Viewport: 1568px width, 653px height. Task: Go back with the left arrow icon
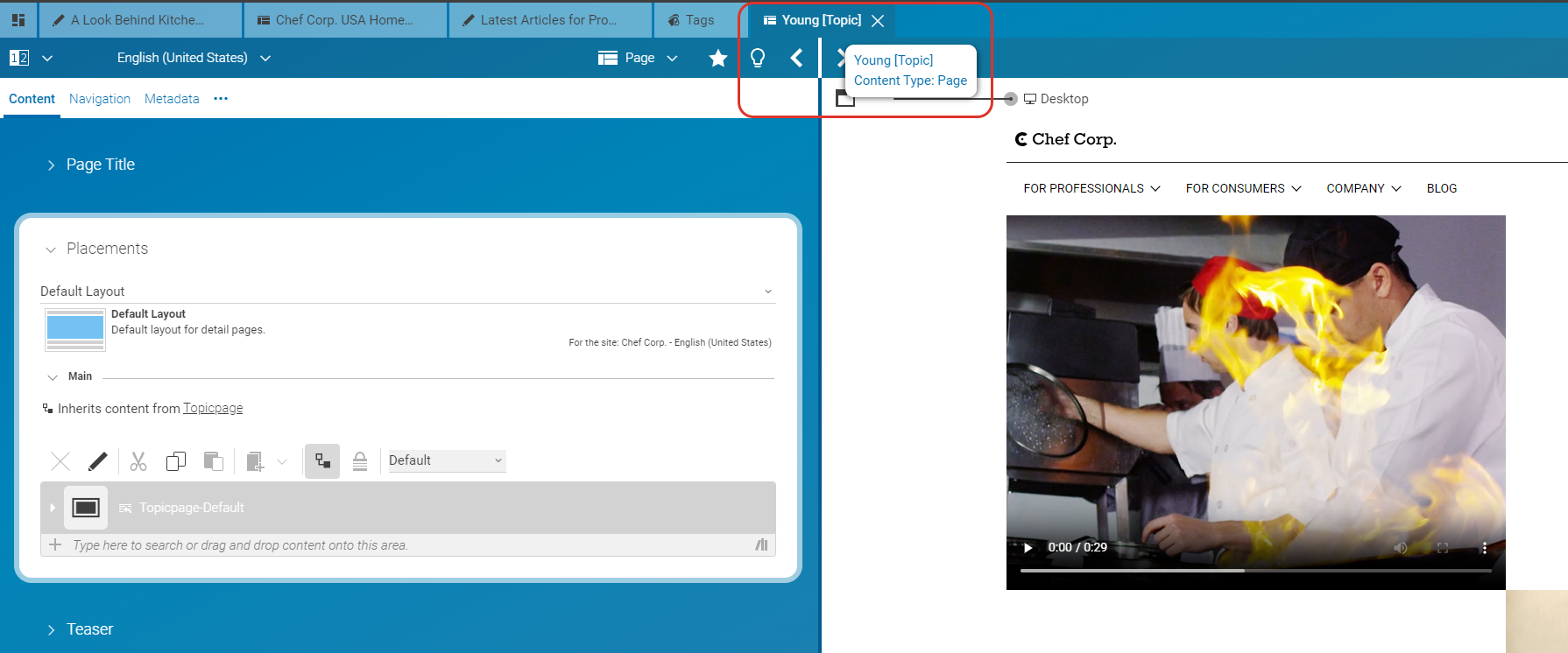click(796, 58)
